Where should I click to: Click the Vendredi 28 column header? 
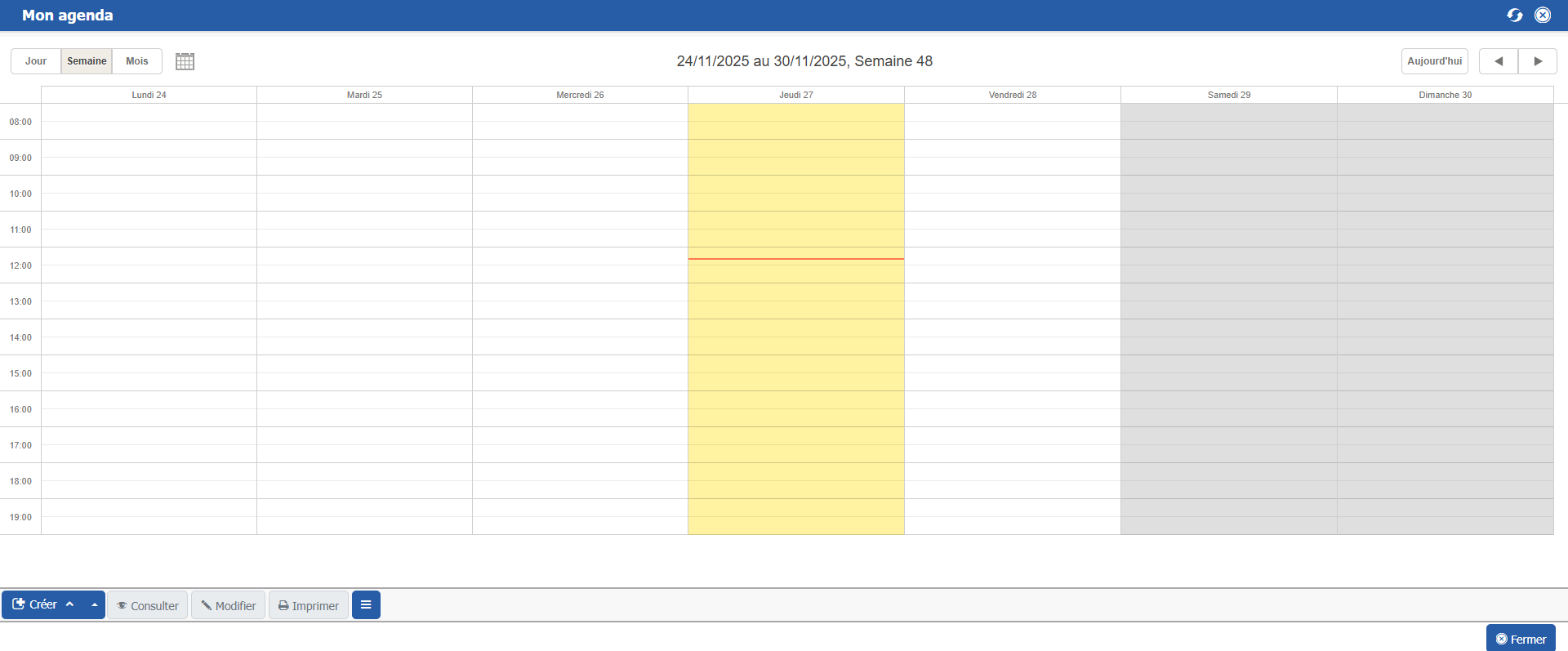coord(1012,95)
